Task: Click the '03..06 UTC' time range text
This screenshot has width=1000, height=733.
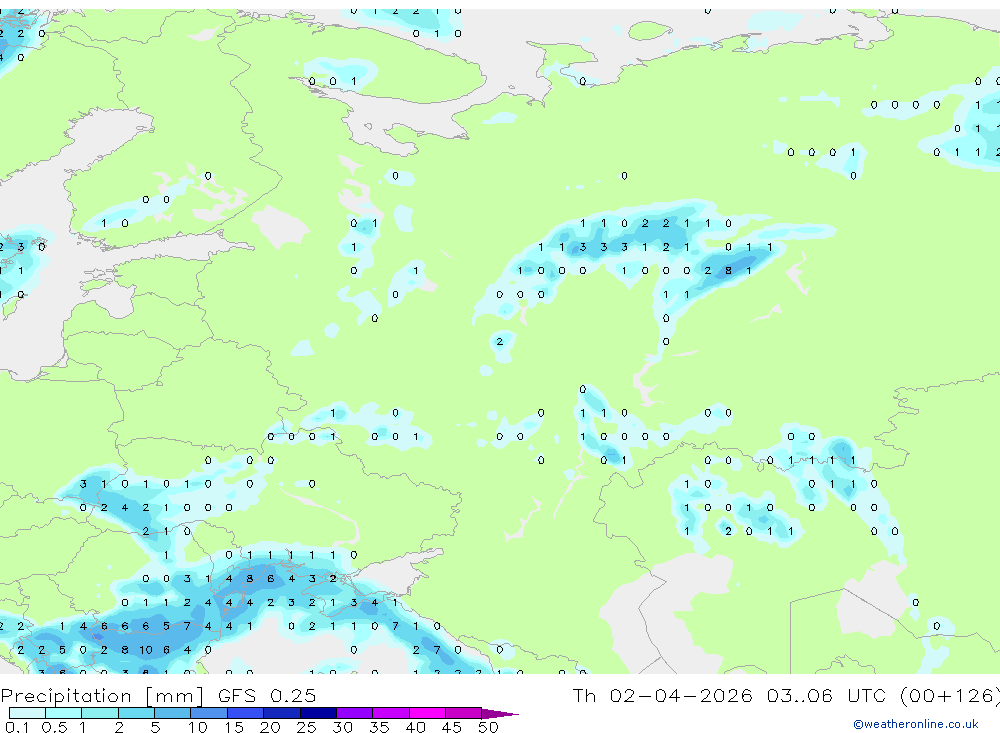Action: [826, 695]
